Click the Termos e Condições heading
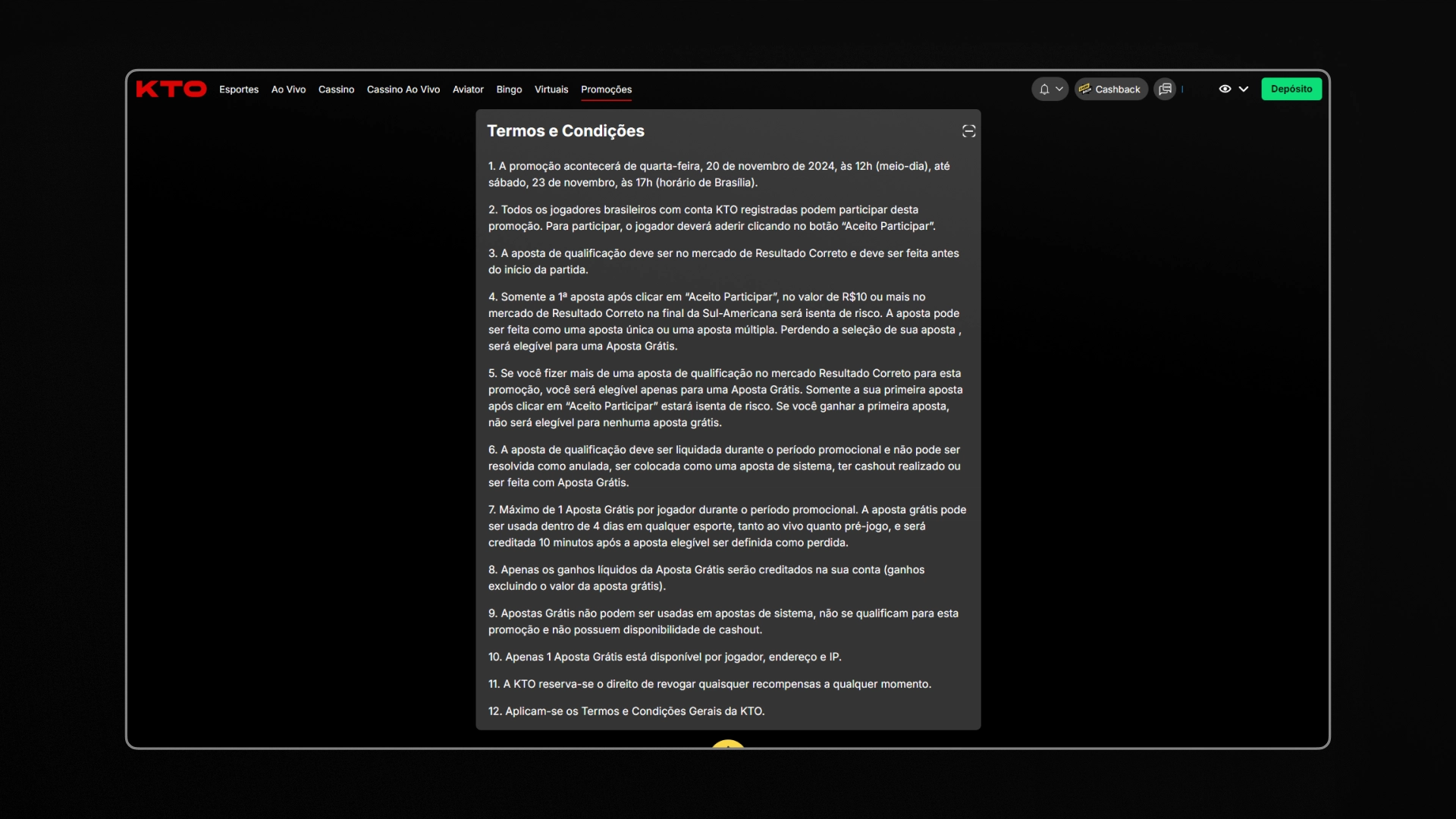 [x=566, y=131]
